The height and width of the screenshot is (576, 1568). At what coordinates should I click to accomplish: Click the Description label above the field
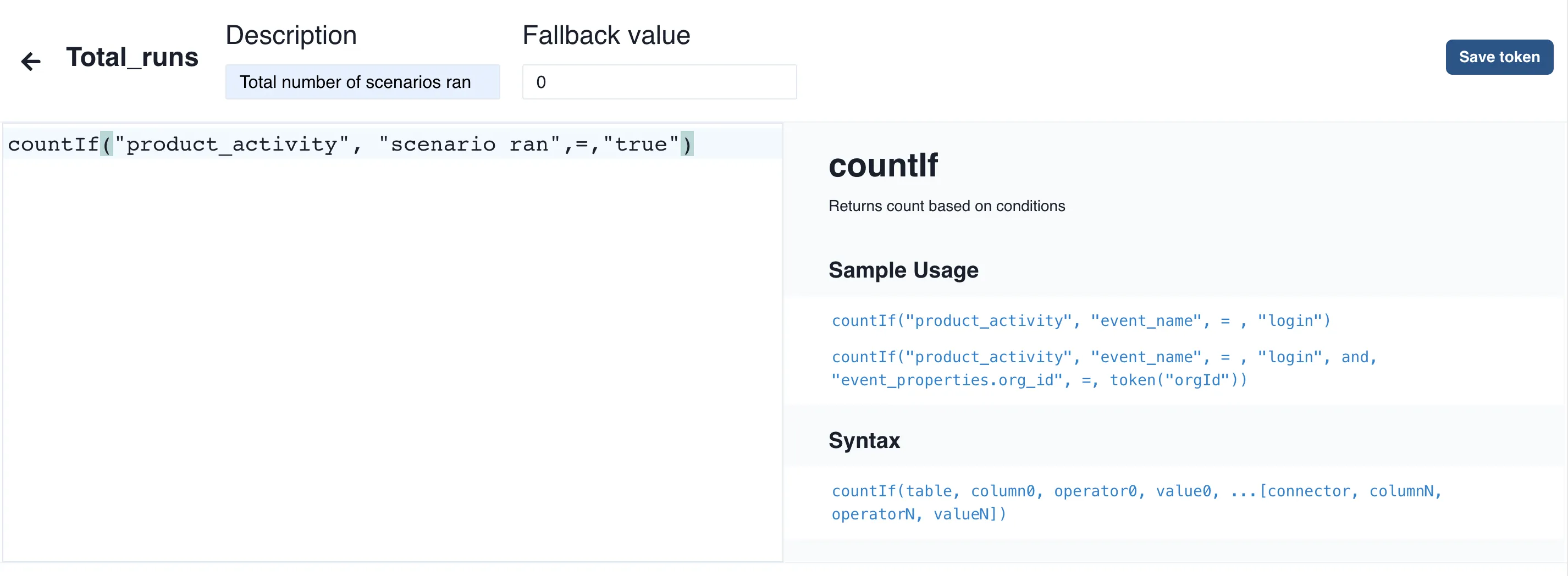[290, 35]
